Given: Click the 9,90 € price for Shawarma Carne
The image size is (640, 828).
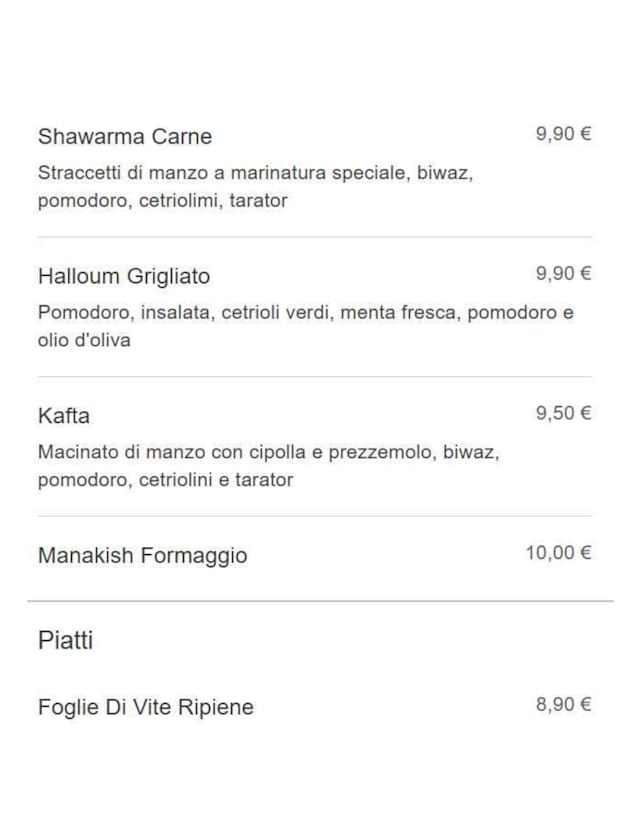Looking at the screenshot, I should click(x=564, y=134).
